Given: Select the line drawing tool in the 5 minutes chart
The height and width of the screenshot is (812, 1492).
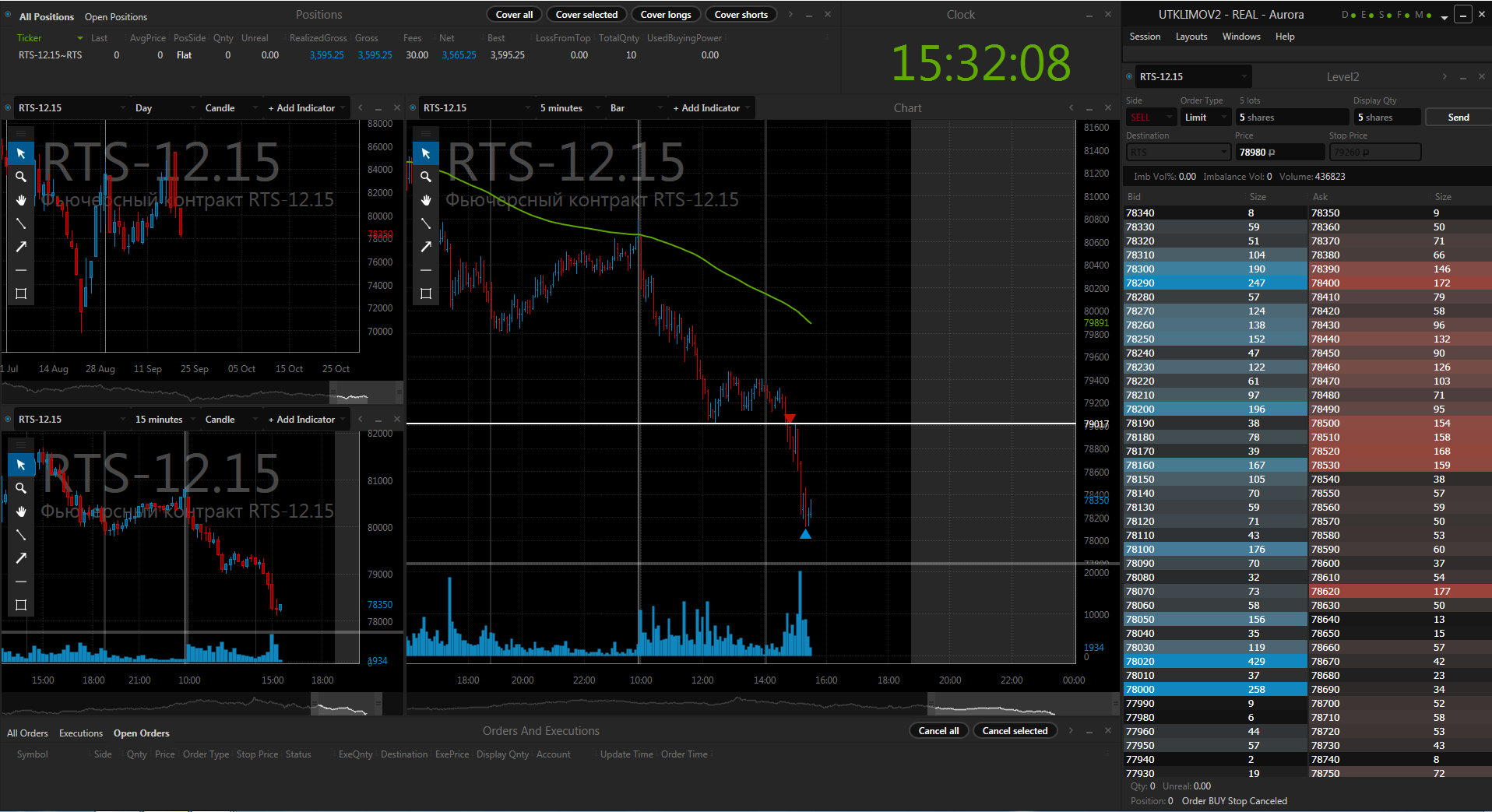Looking at the screenshot, I should pos(426,223).
